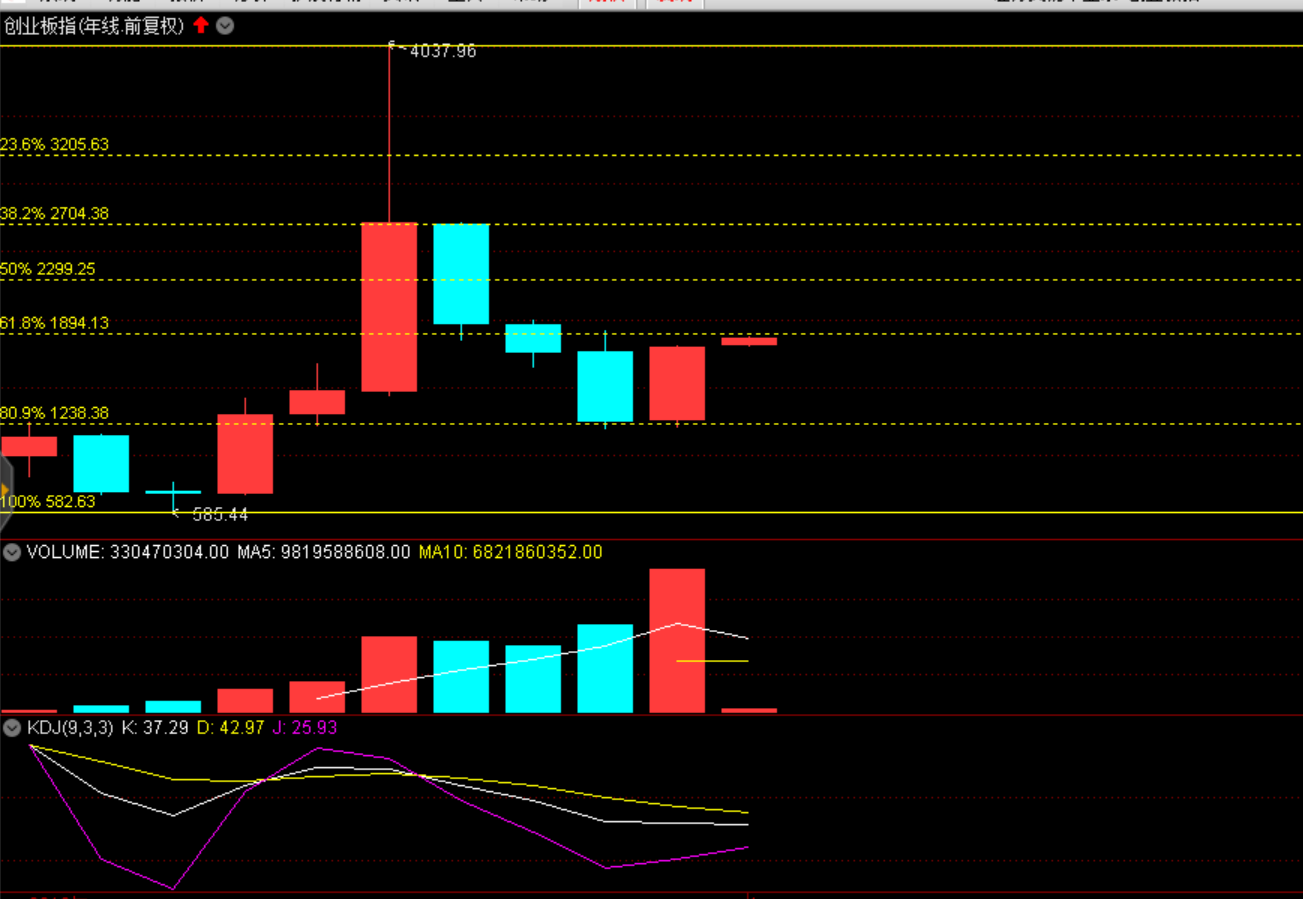Click the short yellow MA10 line in volume panel
1303x899 pixels.
point(712,661)
